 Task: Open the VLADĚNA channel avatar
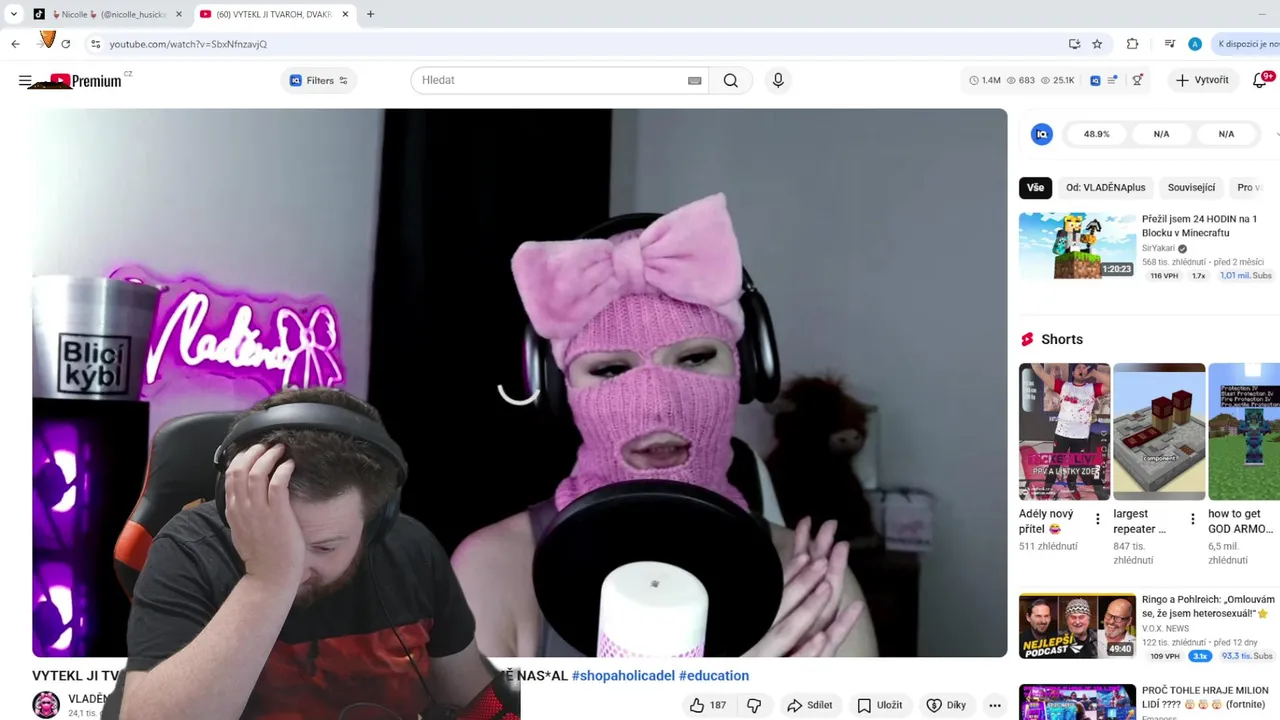(46, 705)
